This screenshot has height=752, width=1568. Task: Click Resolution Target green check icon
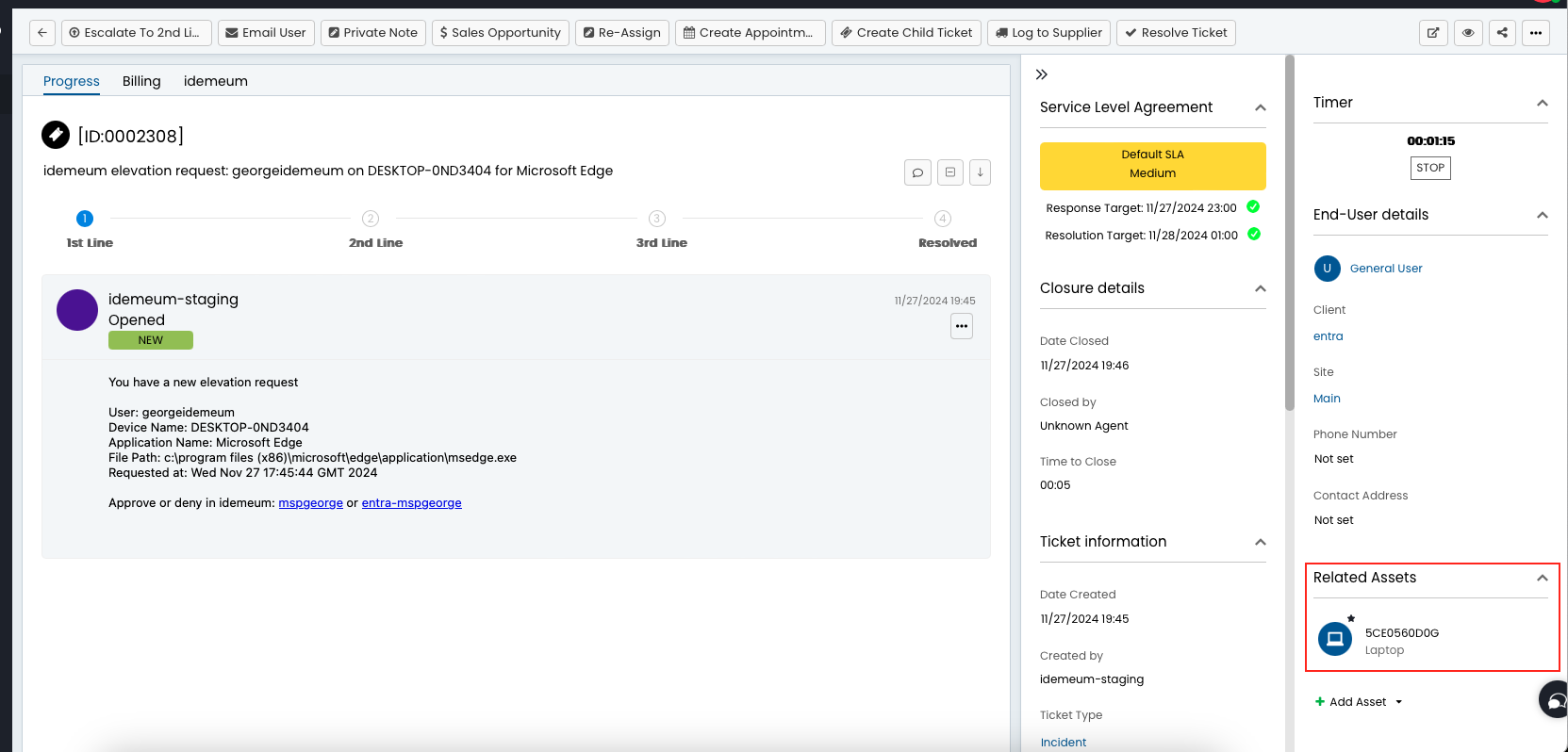1254,234
